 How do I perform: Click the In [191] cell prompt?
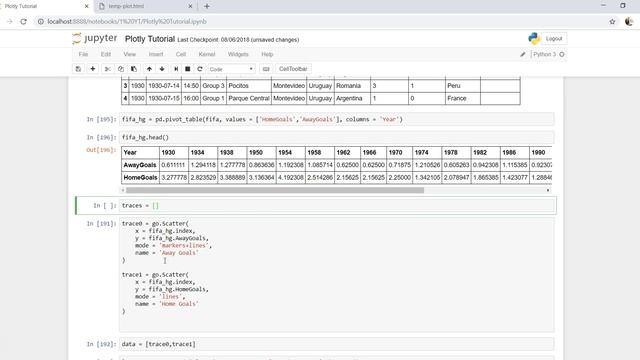point(101,224)
